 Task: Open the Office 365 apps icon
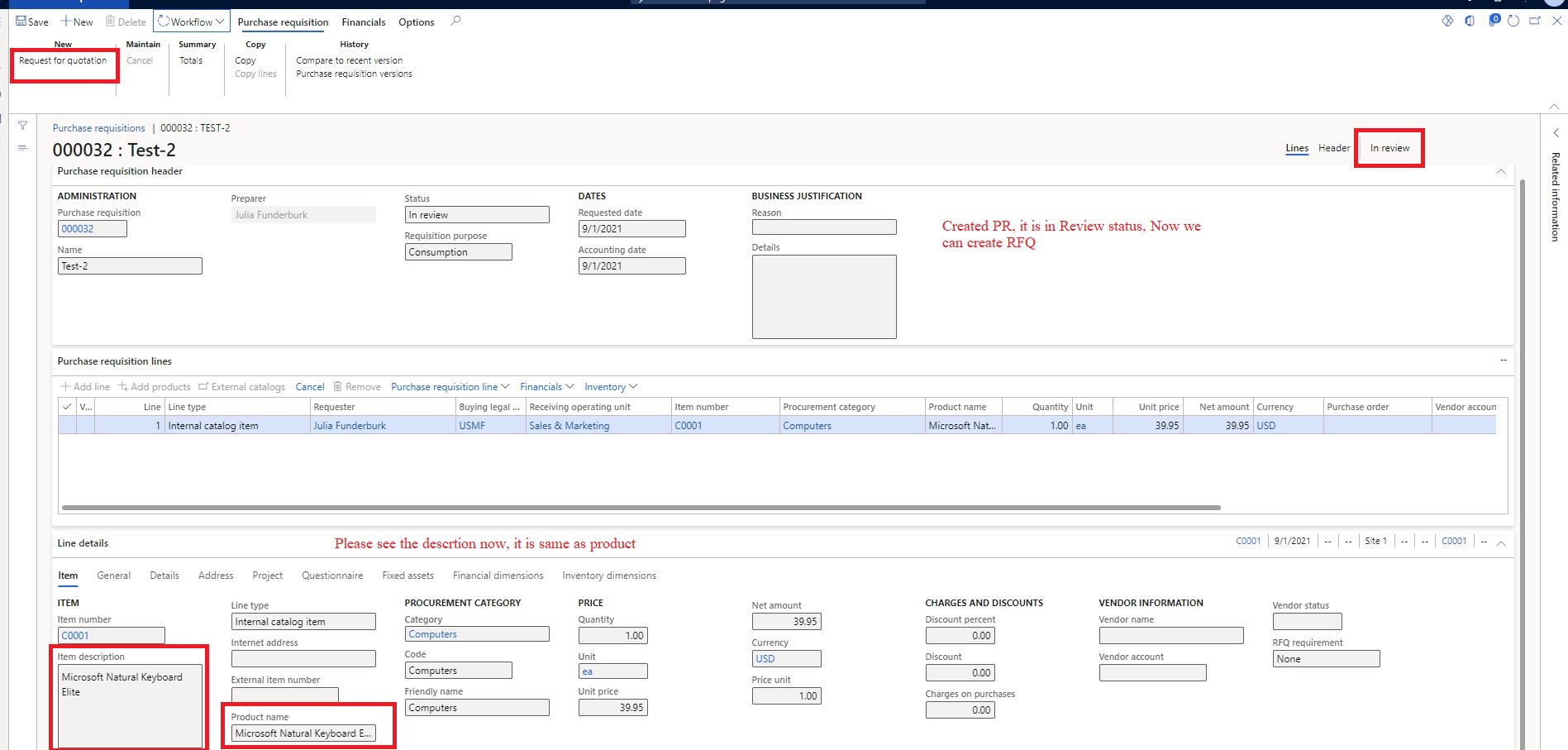1470,21
